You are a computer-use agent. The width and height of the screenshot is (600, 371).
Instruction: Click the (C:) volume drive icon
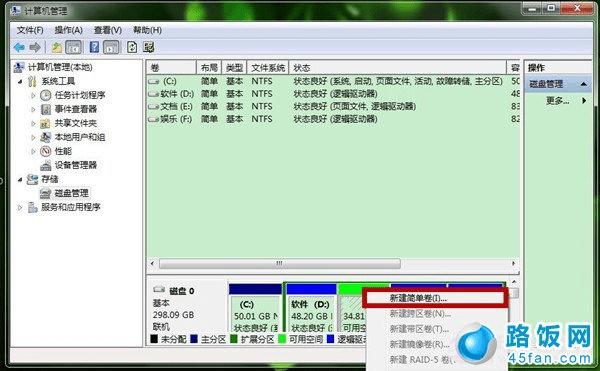(x=153, y=81)
